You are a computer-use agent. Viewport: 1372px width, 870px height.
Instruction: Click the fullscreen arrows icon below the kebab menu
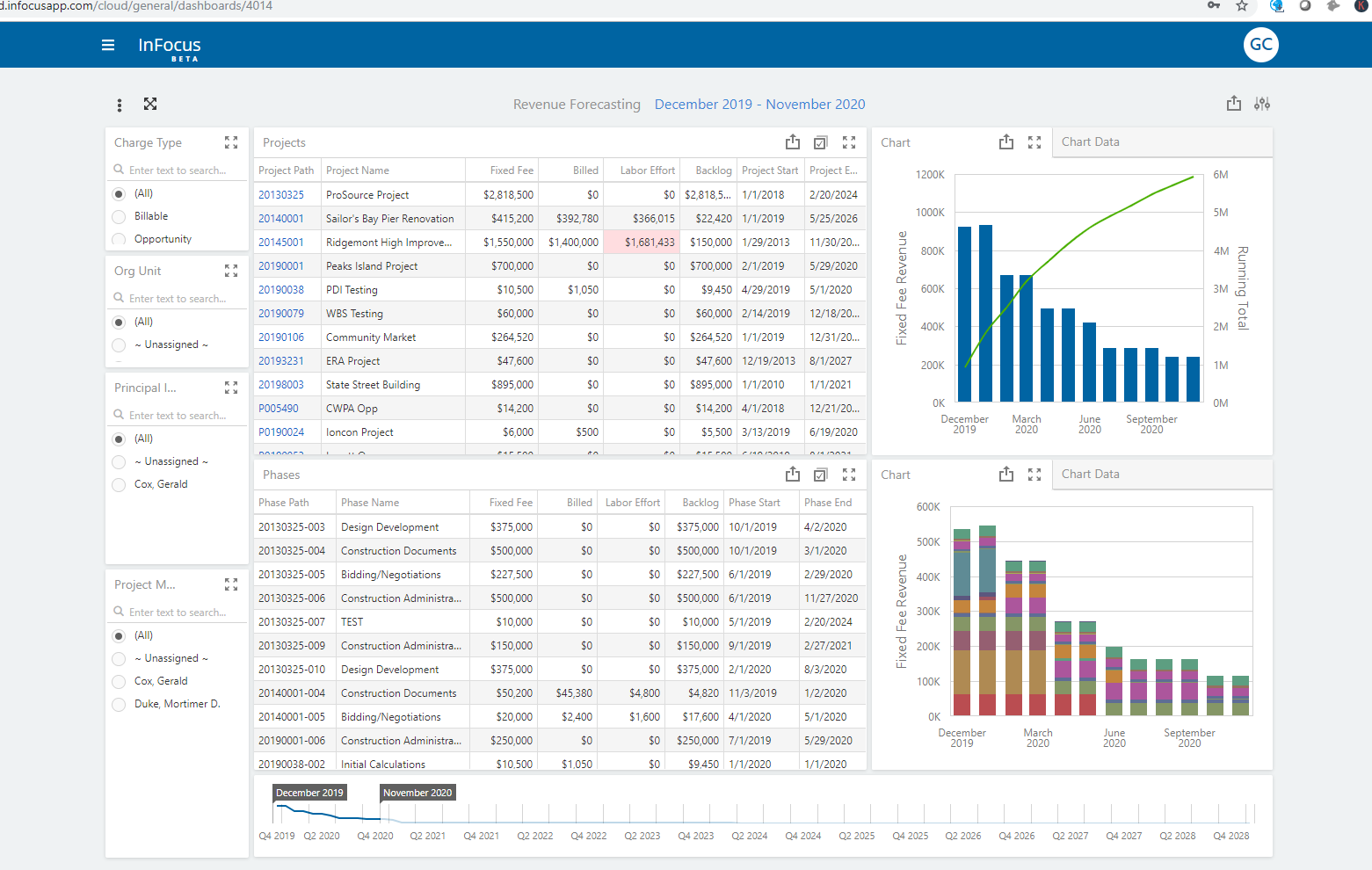(150, 104)
